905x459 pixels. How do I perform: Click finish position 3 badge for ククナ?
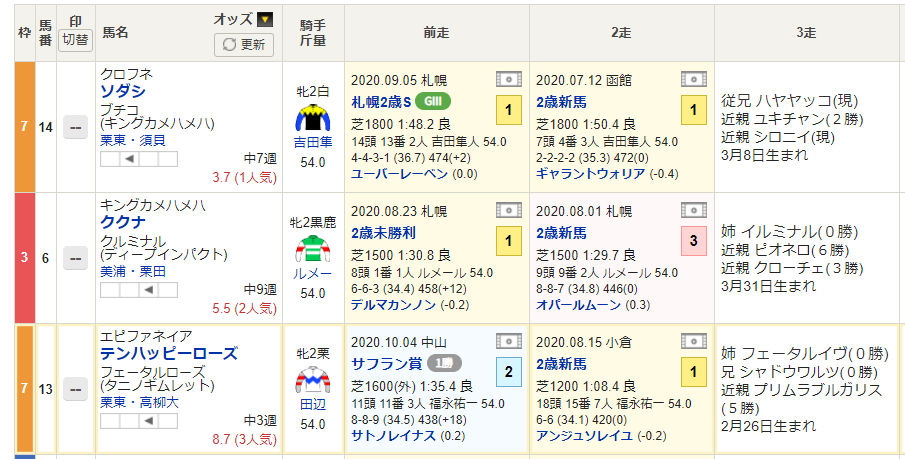(x=694, y=241)
